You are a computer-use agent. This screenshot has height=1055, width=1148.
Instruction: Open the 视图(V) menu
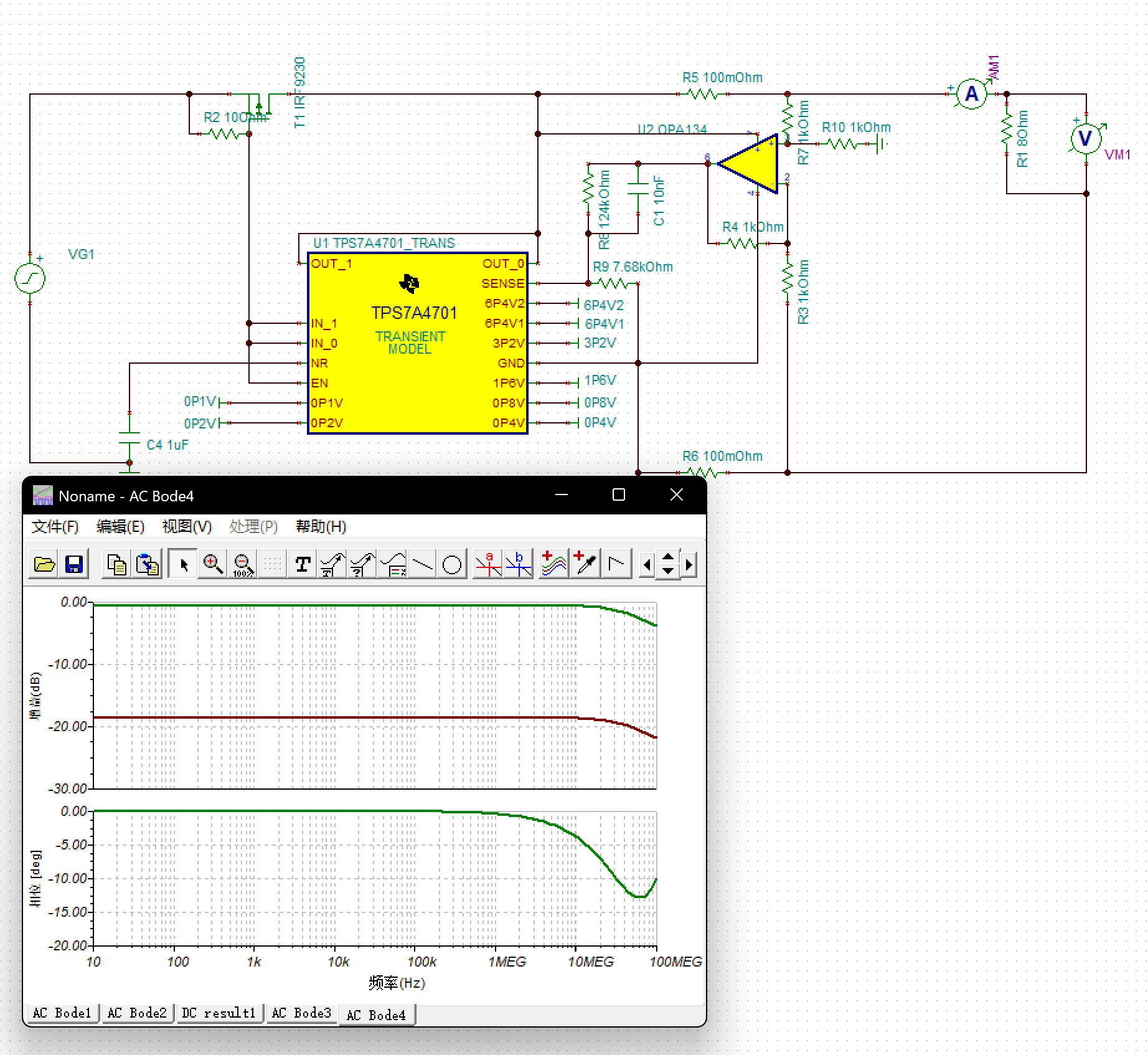tap(187, 527)
